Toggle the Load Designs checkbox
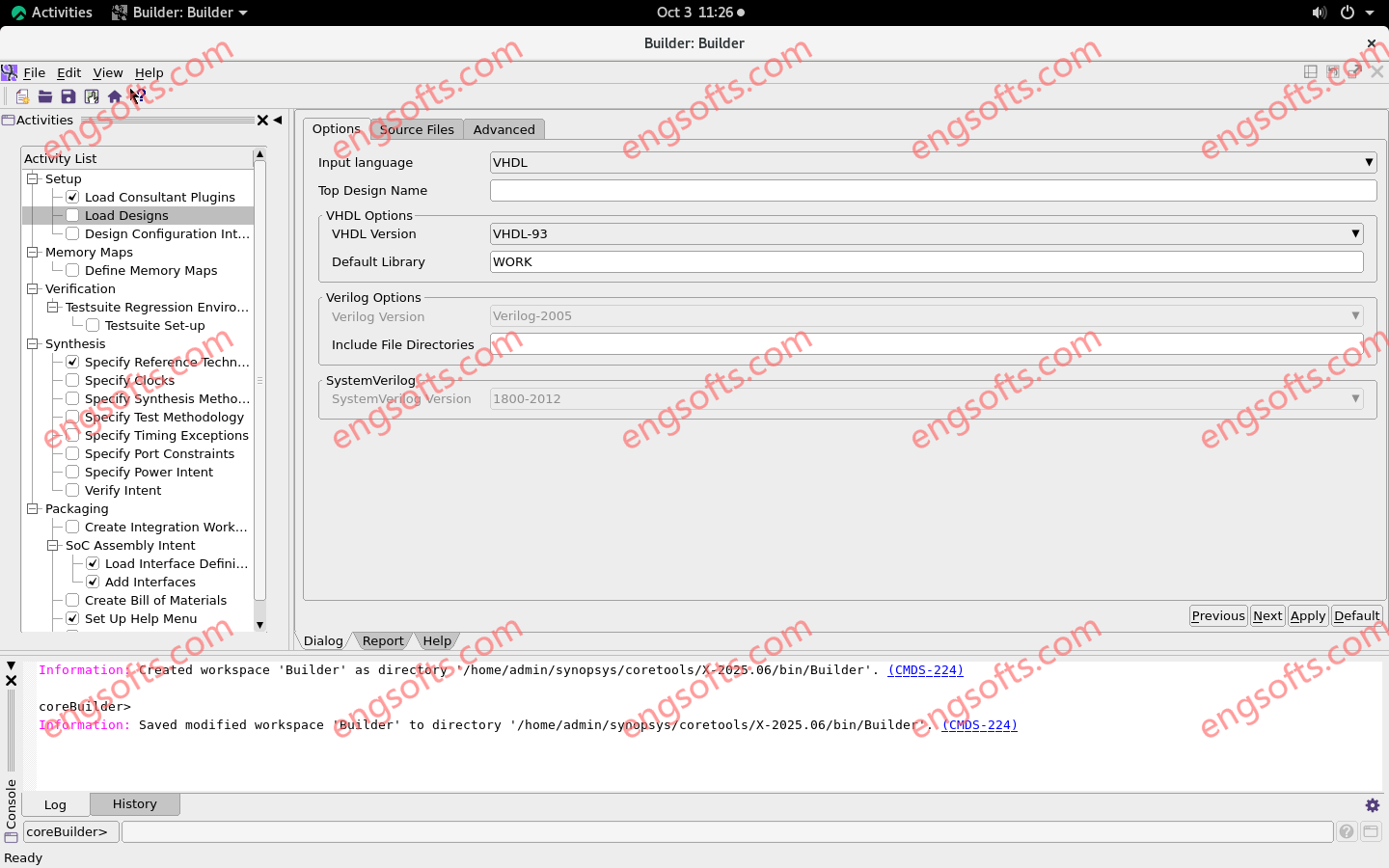Screen dimensions: 1389x868 click(x=72, y=216)
